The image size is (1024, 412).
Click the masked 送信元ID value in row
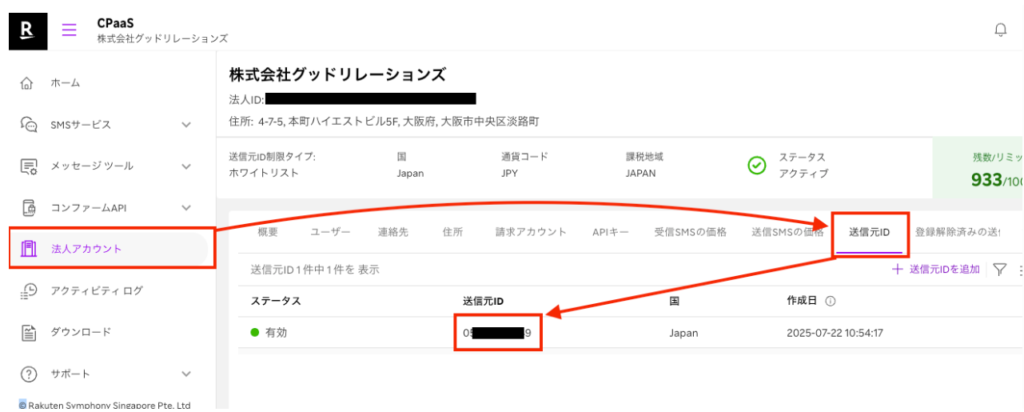coord(496,333)
